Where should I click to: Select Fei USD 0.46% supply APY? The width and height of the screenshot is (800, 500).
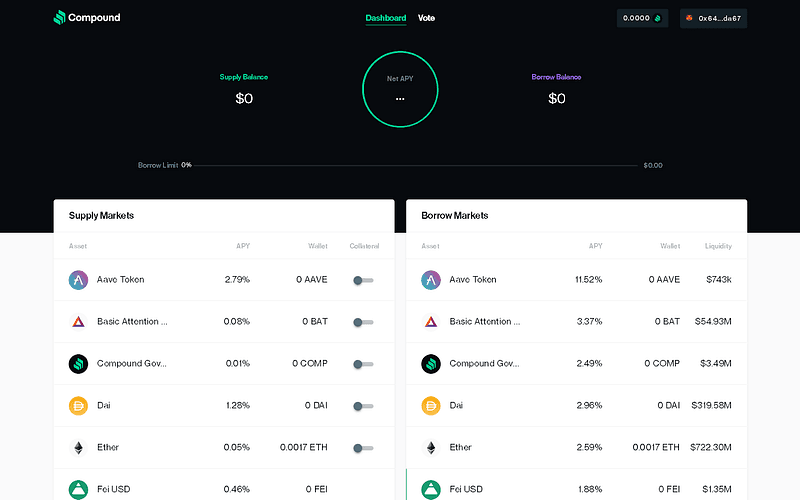237,489
